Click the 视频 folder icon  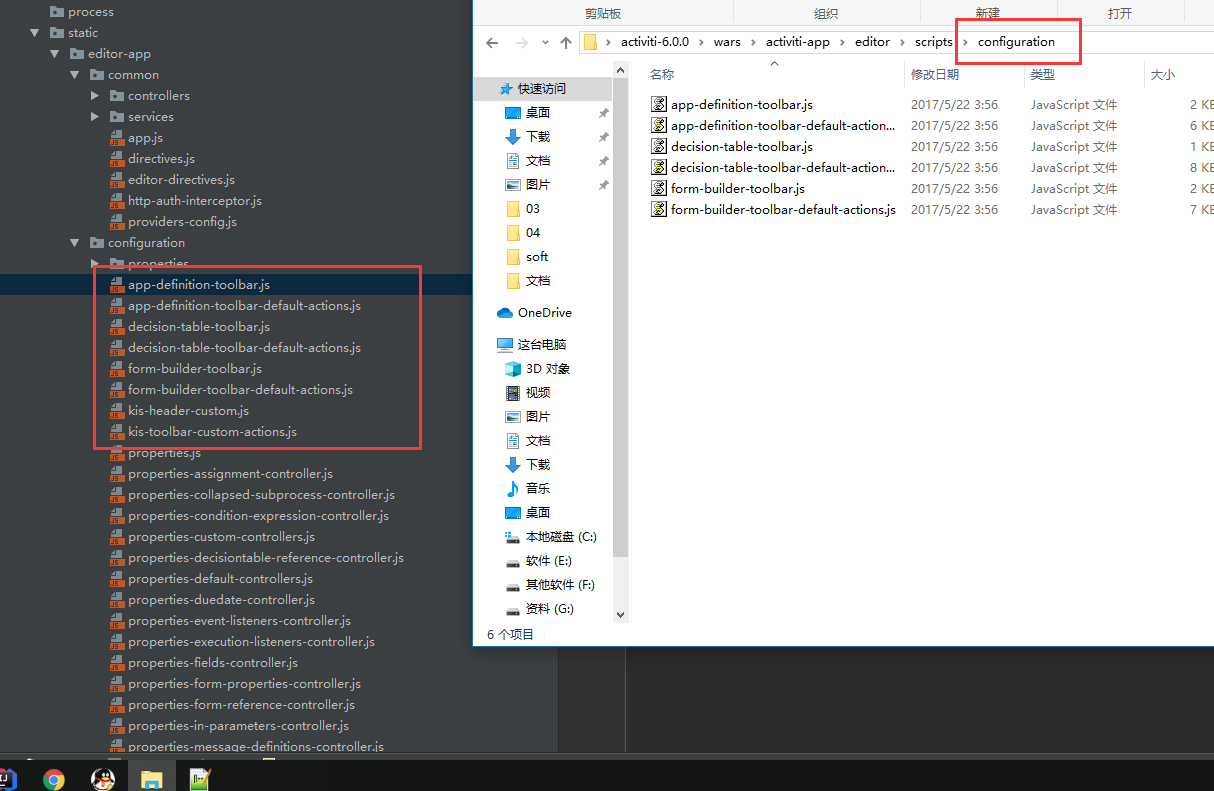(x=513, y=393)
